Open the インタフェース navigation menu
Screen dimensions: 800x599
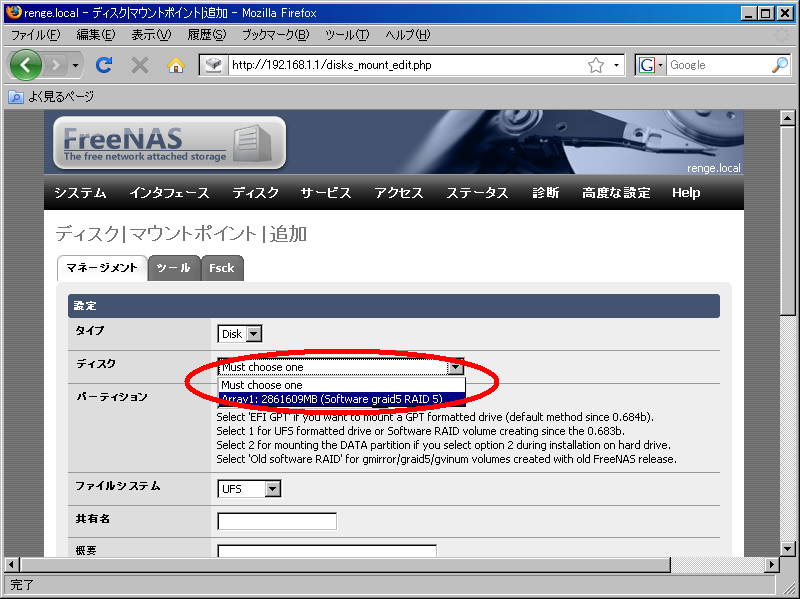coord(169,193)
